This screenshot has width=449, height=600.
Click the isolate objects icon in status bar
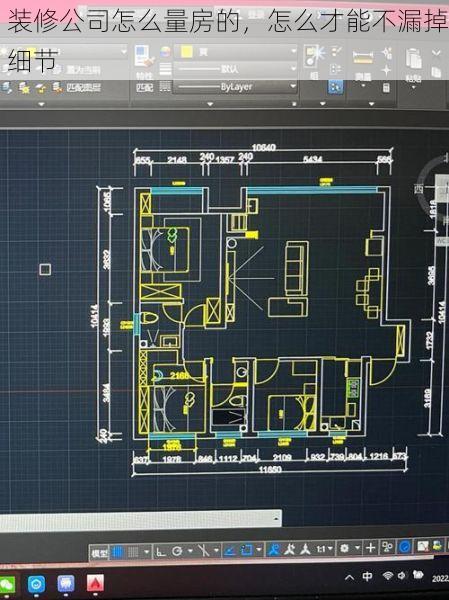point(387,548)
